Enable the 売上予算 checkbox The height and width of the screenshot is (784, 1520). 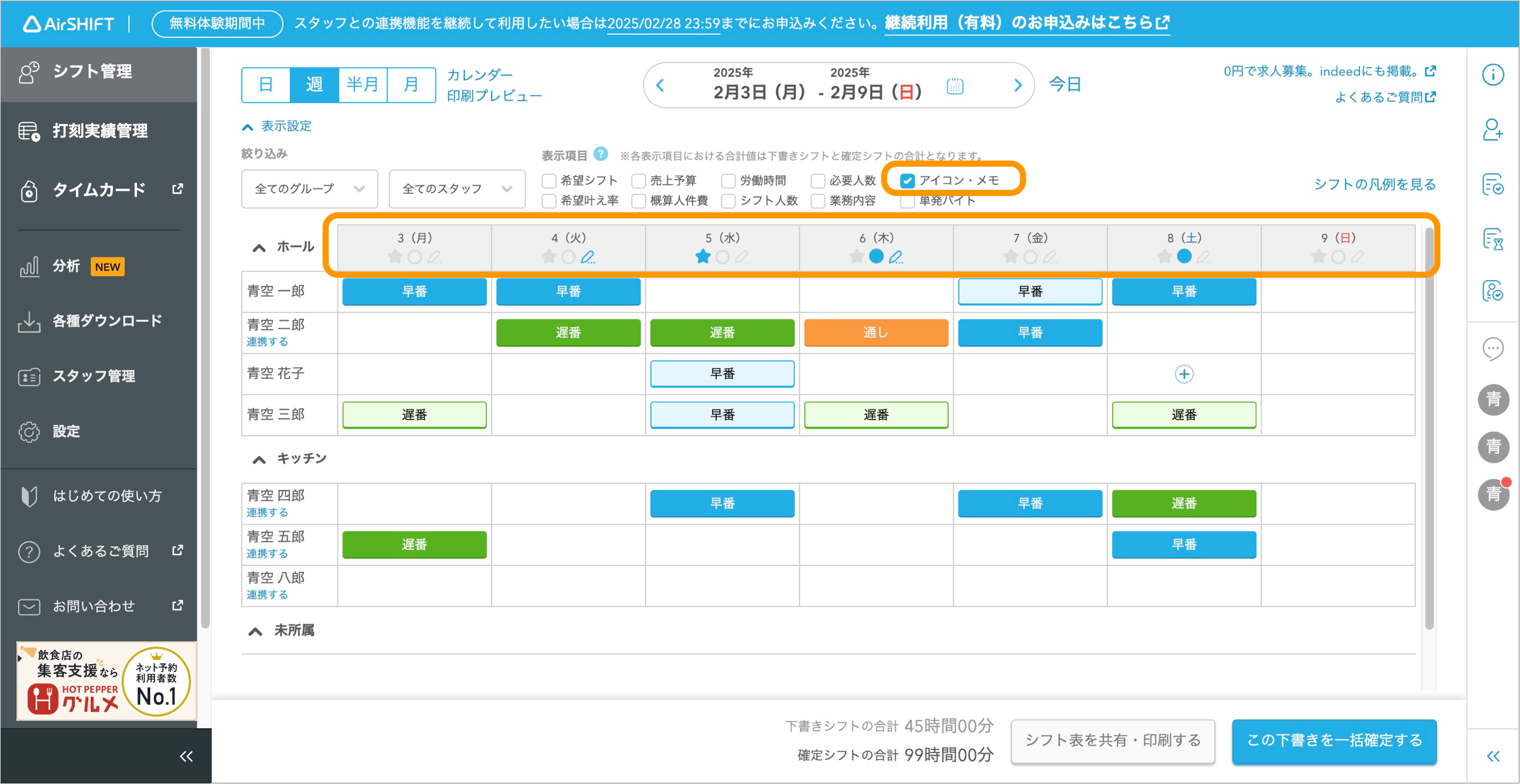tap(638, 181)
